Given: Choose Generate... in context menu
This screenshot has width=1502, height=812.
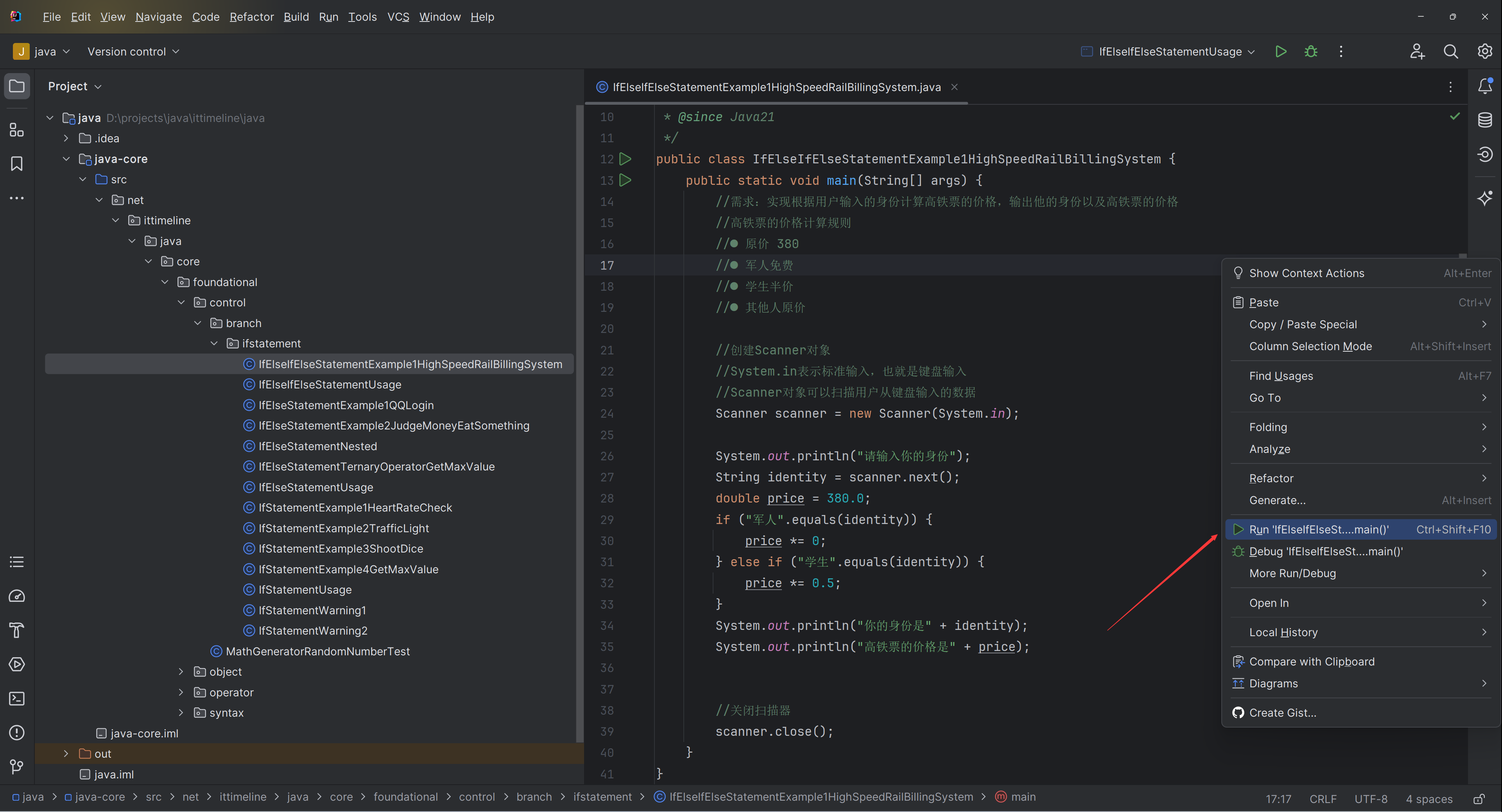Looking at the screenshot, I should 1360,500.
